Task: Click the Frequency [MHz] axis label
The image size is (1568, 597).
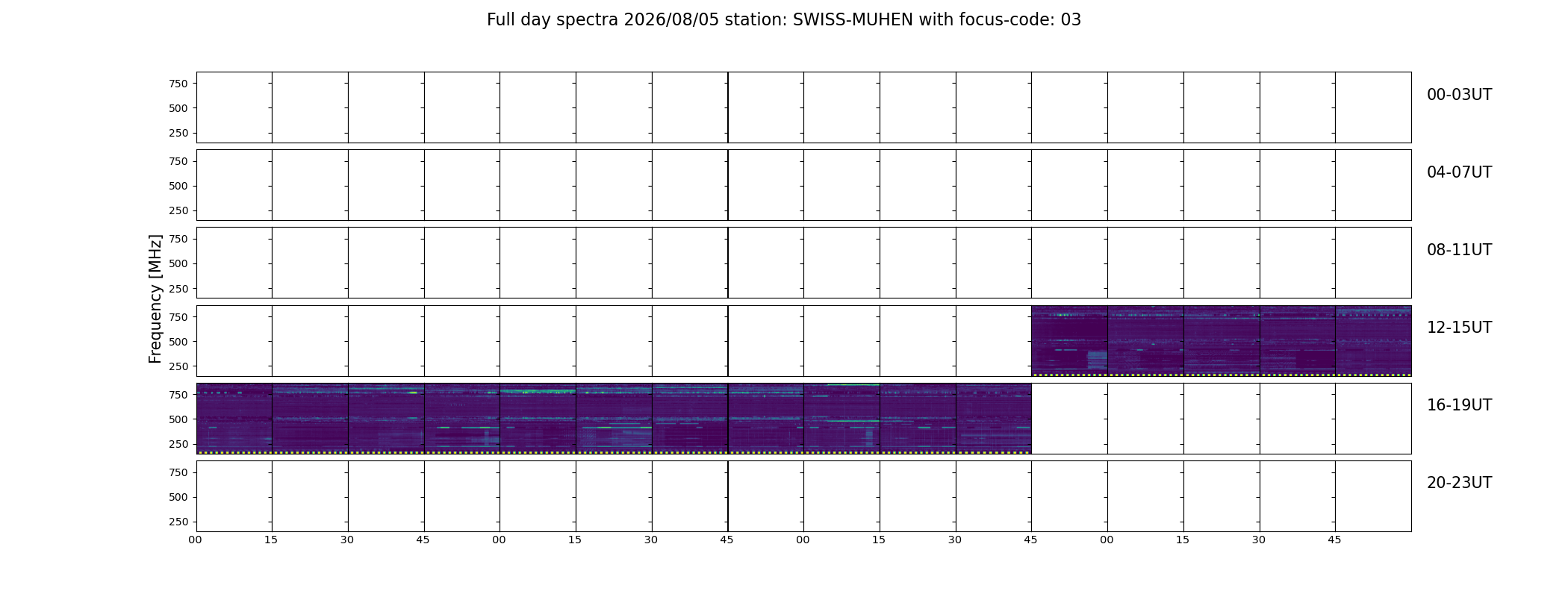Action: point(155,298)
